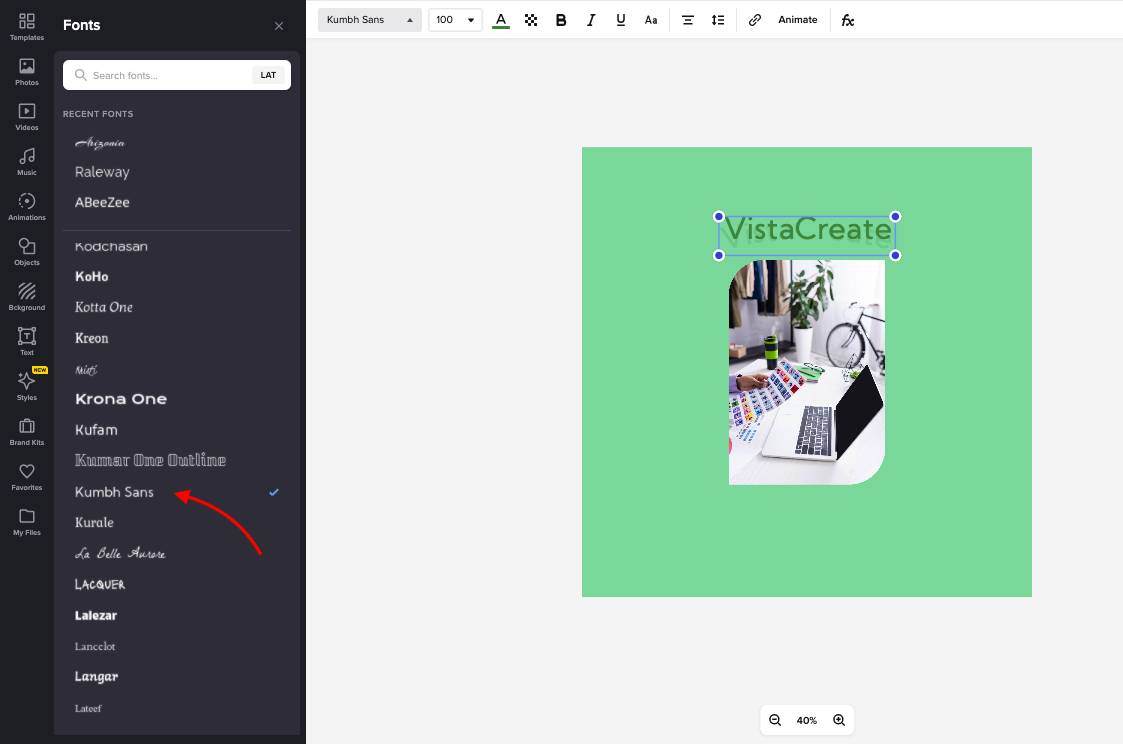Toggle italic formatting
The height and width of the screenshot is (744, 1123).
tap(591, 20)
